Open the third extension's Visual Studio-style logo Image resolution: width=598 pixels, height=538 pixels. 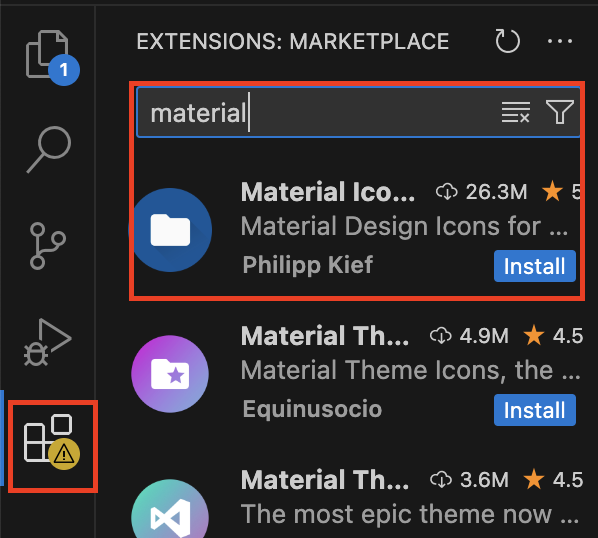pyautogui.click(x=170, y=509)
